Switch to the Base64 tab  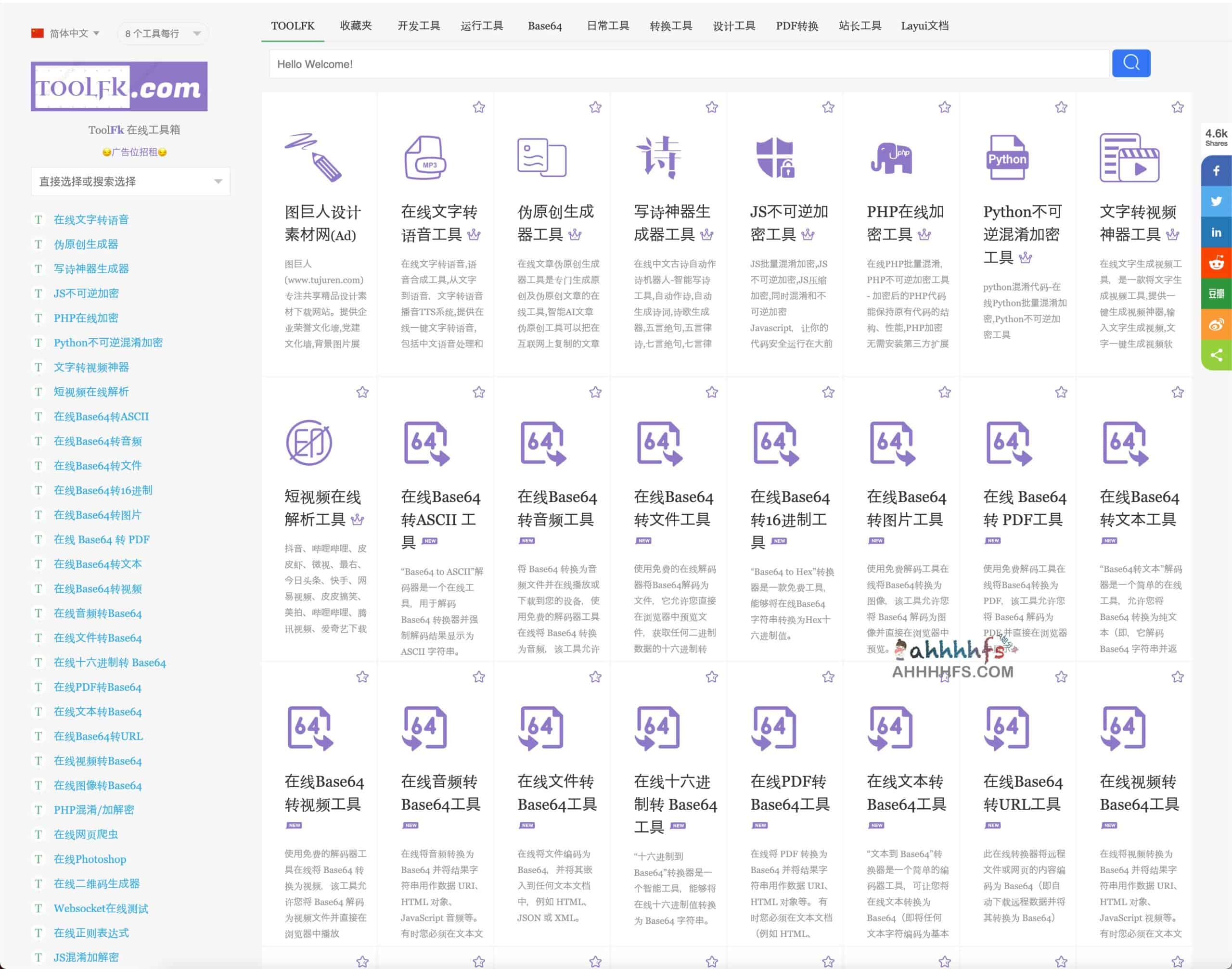544,25
